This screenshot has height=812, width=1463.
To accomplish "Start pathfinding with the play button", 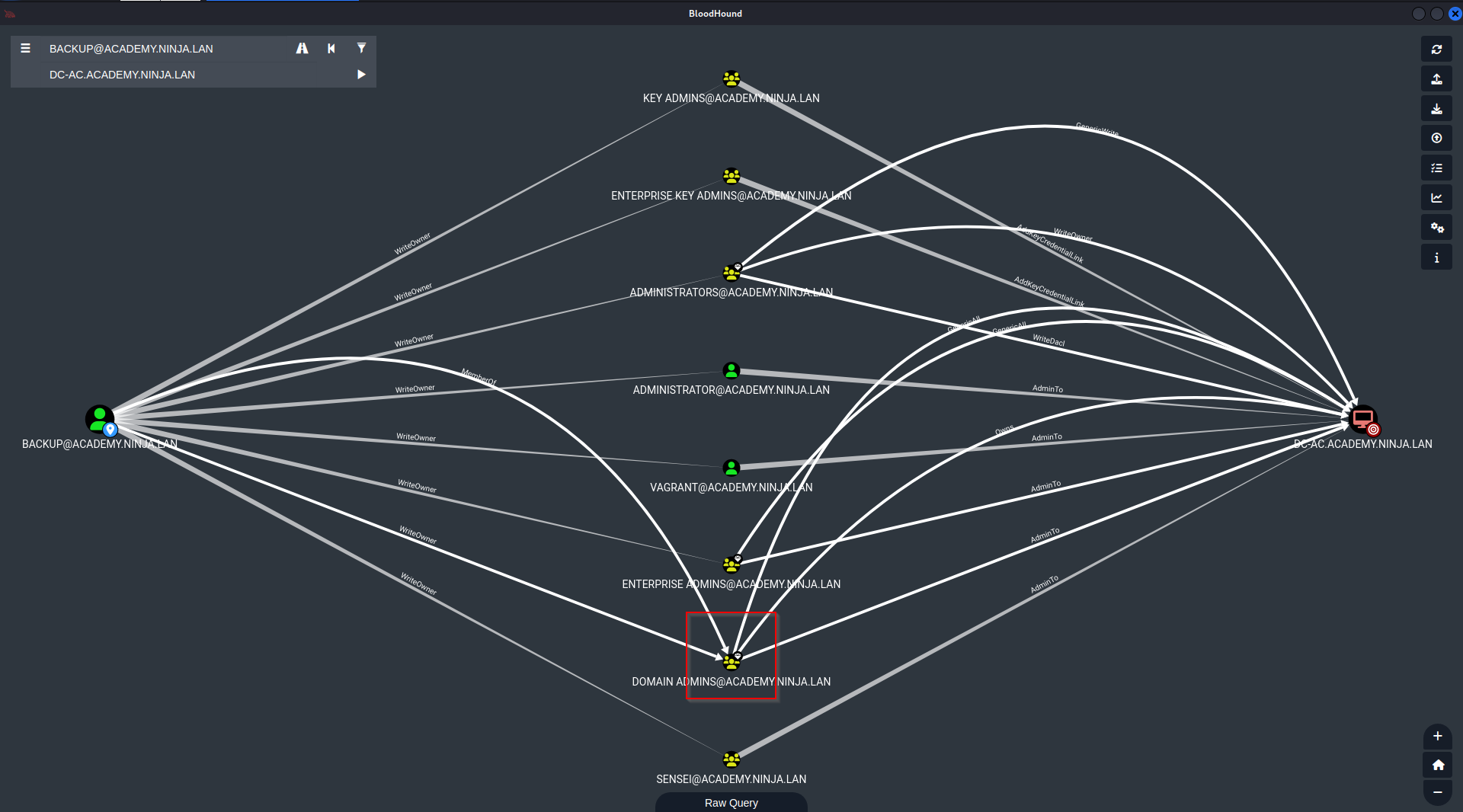I will click(x=361, y=75).
